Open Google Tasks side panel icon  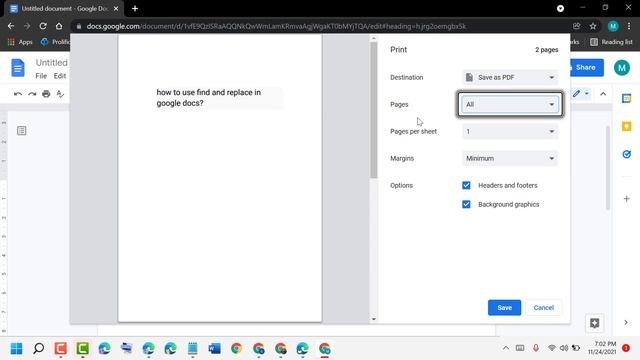(627, 154)
